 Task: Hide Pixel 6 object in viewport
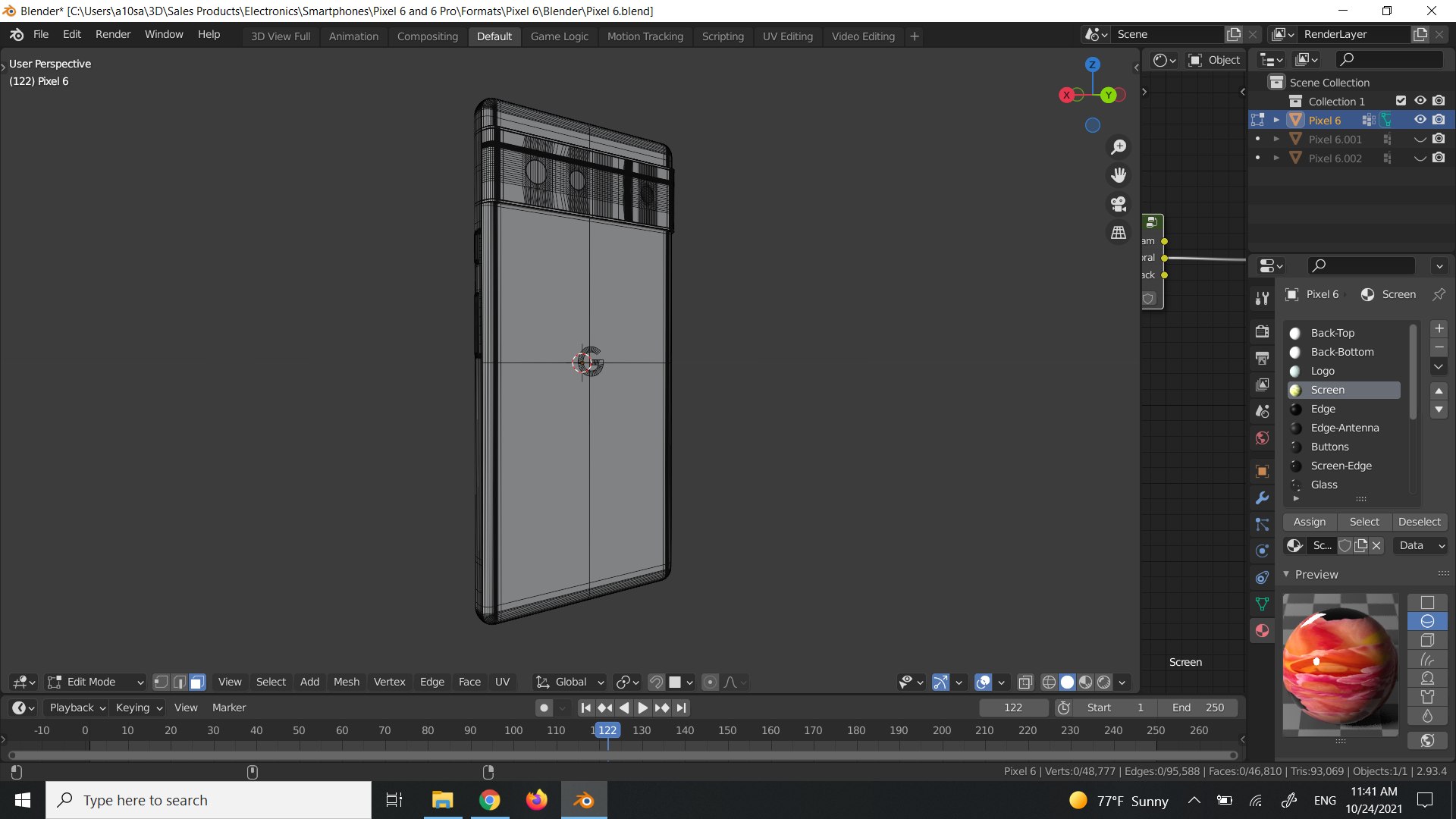[x=1420, y=120]
